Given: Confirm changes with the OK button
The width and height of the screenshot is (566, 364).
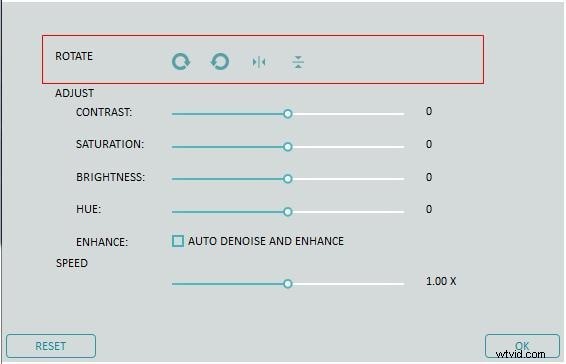Looking at the screenshot, I should coord(522,346).
